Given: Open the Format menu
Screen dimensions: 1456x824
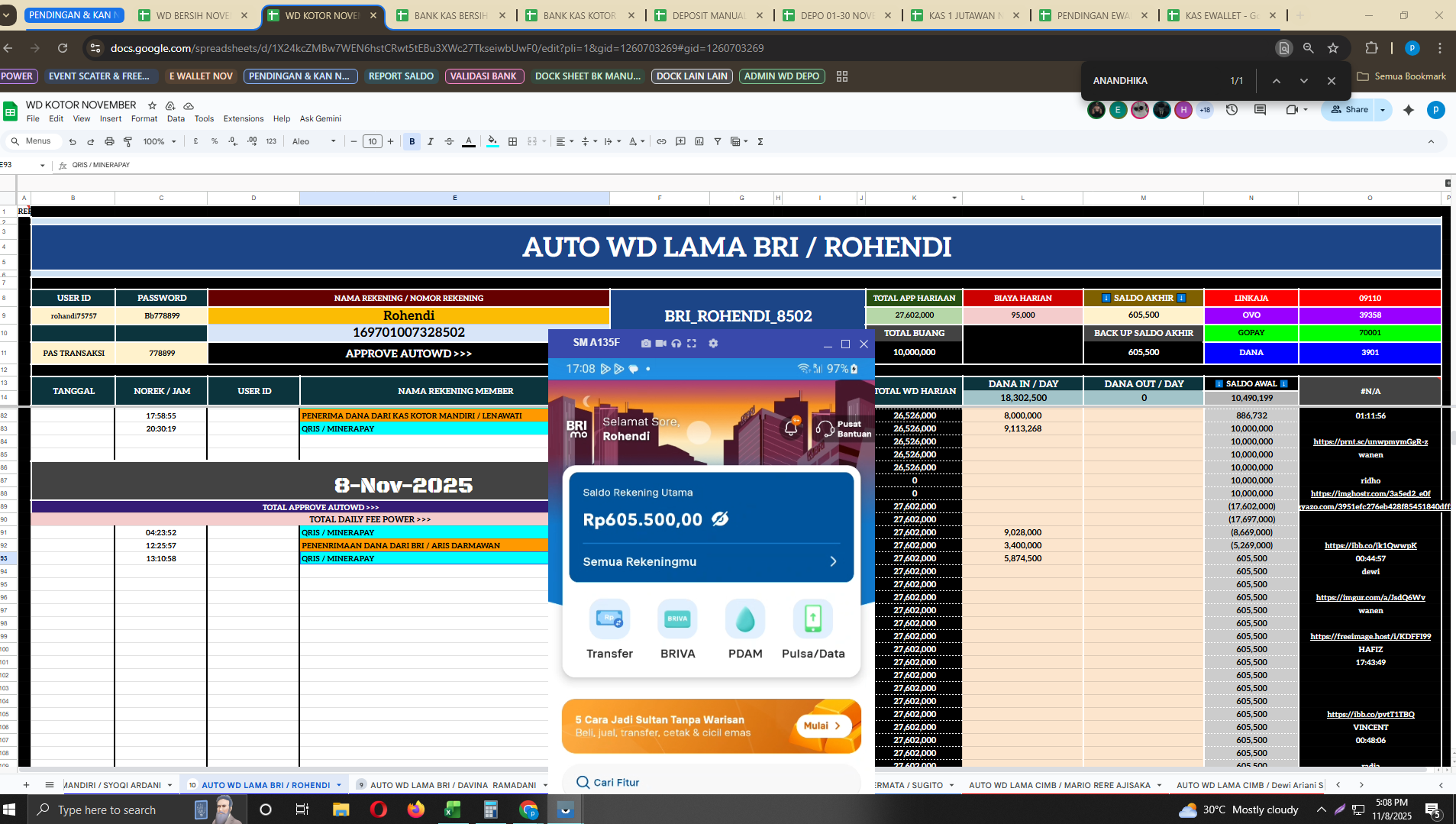Looking at the screenshot, I should (144, 118).
